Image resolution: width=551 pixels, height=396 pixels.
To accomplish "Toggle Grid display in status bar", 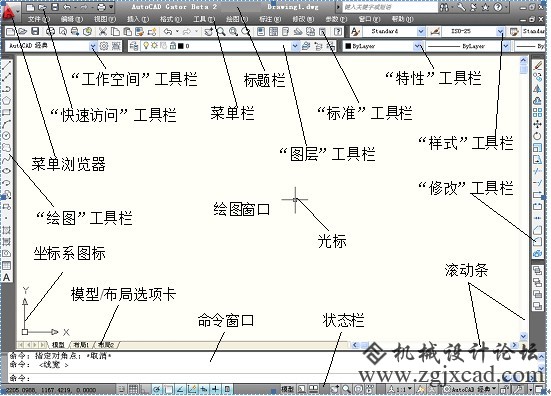I will 133,389.
